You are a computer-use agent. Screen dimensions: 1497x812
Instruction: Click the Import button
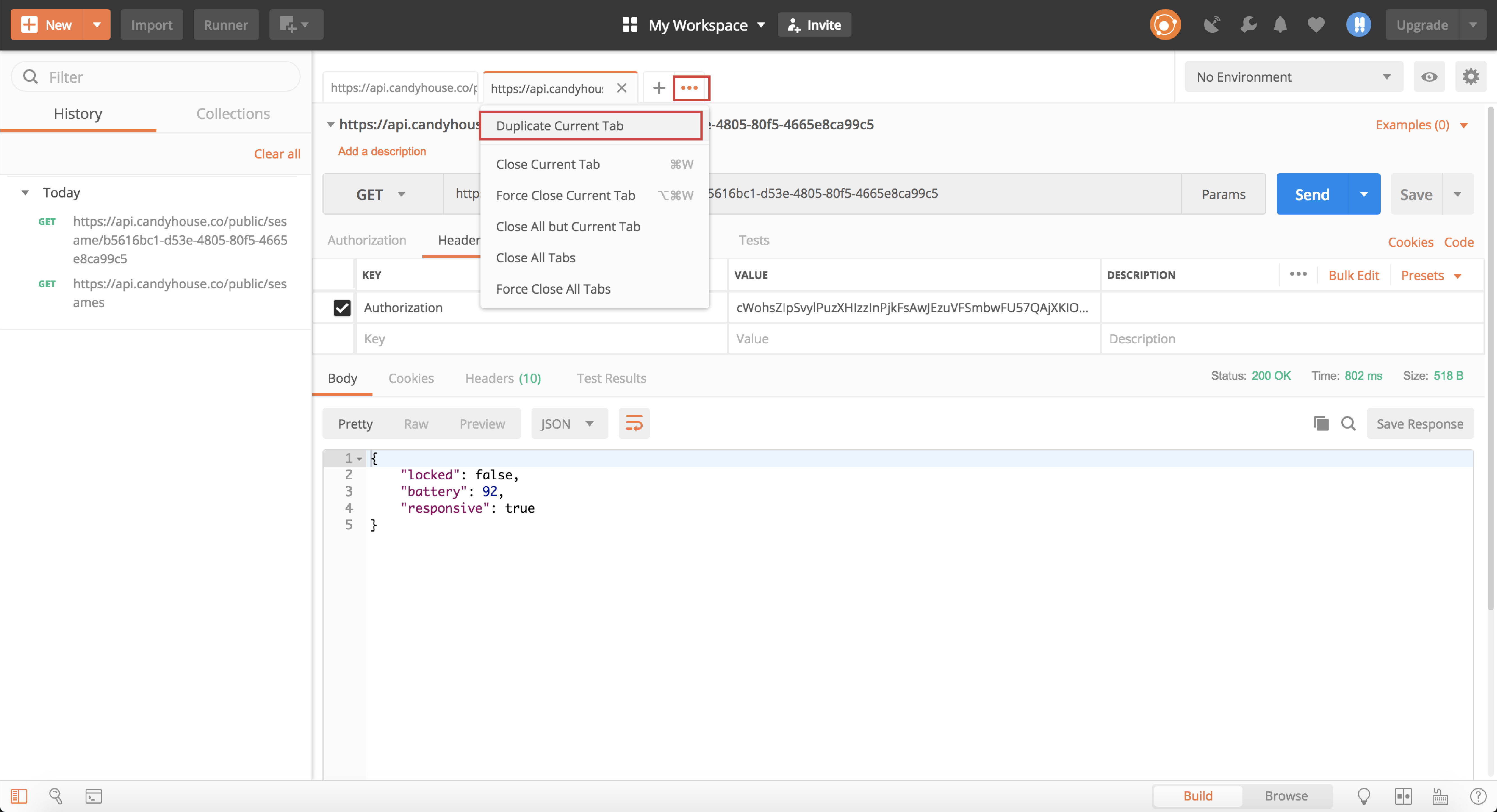tap(152, 25)
